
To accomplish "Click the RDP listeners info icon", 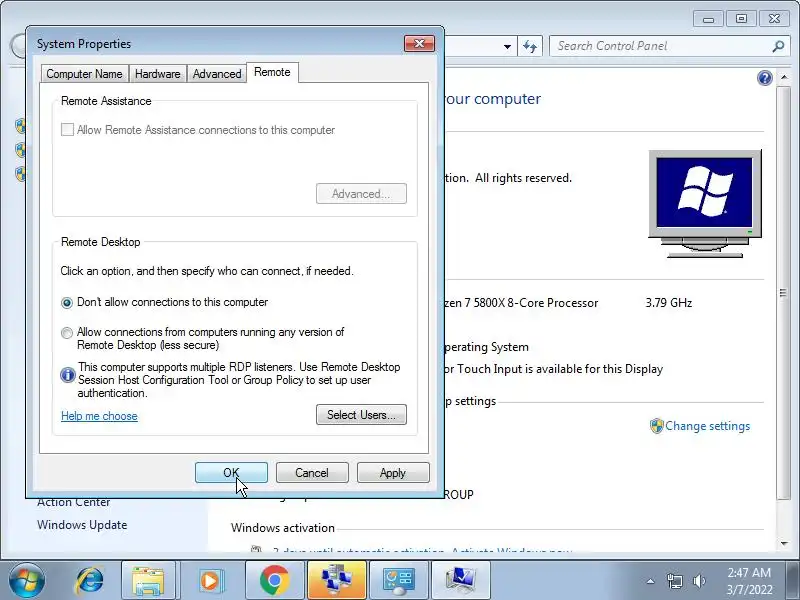I will [x=67, y=374].
